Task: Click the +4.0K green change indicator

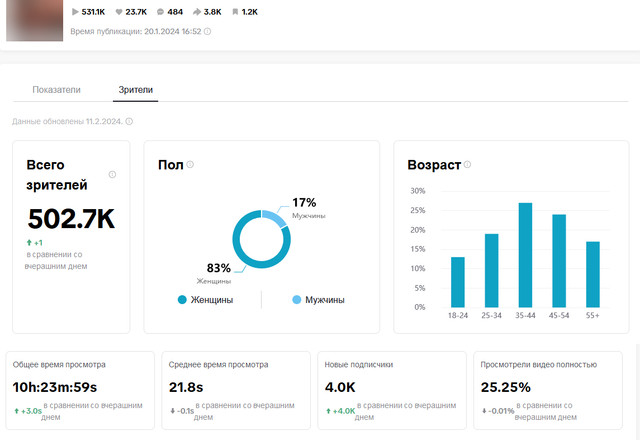Action: coord(341,411)
